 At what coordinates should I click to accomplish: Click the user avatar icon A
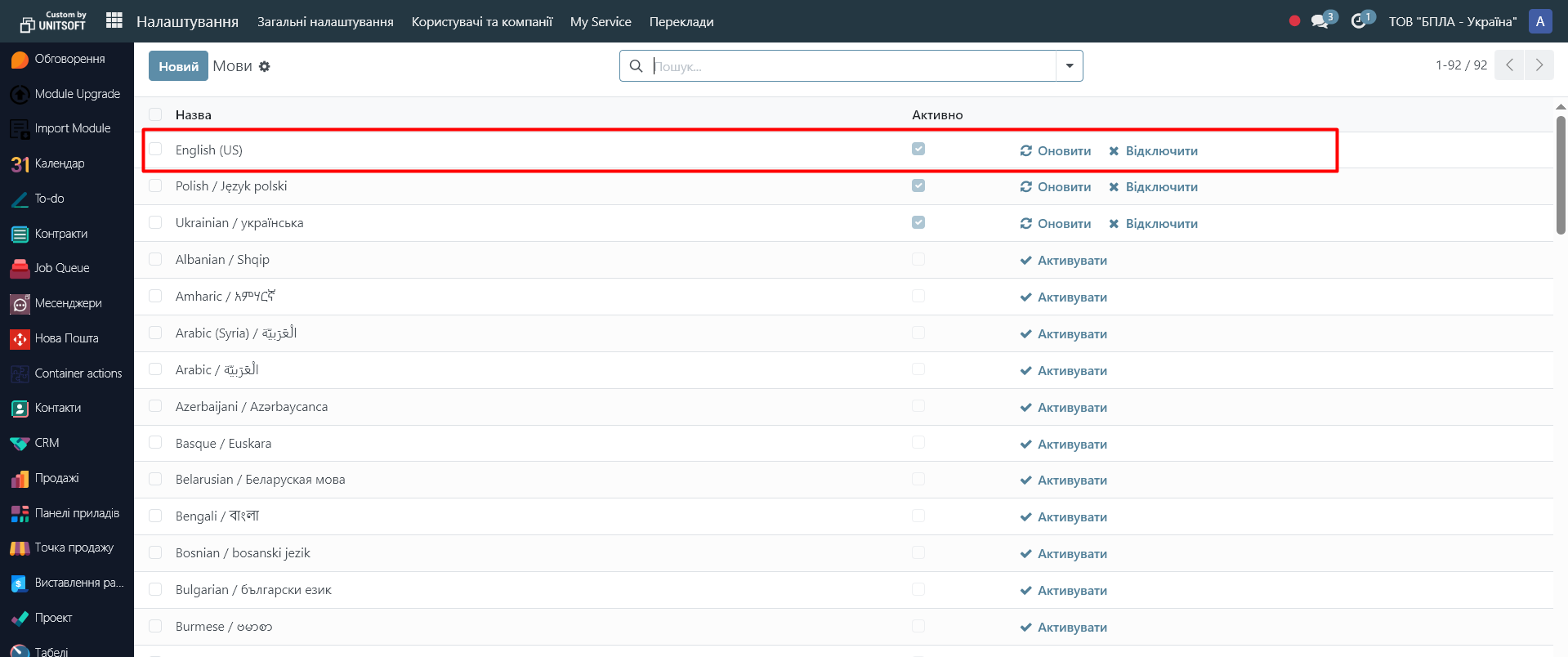(x=1539, y=21)
